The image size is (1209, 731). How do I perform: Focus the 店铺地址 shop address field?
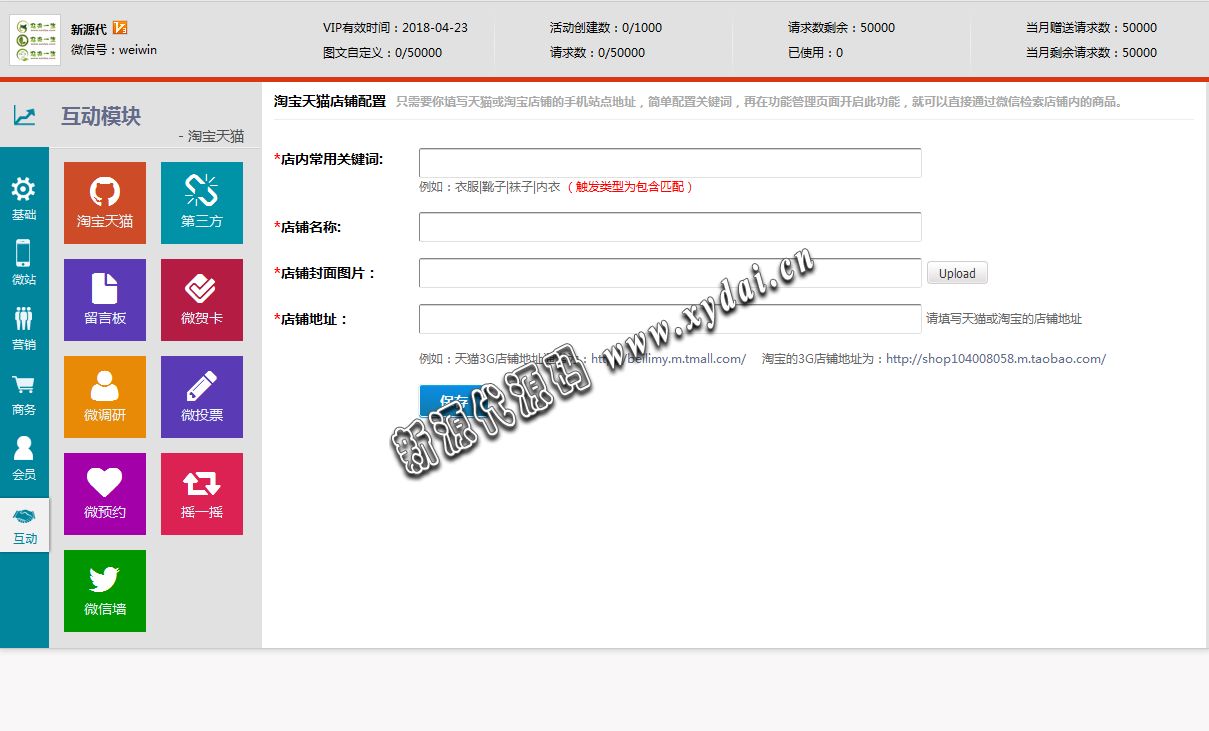(x=670, y=319)
